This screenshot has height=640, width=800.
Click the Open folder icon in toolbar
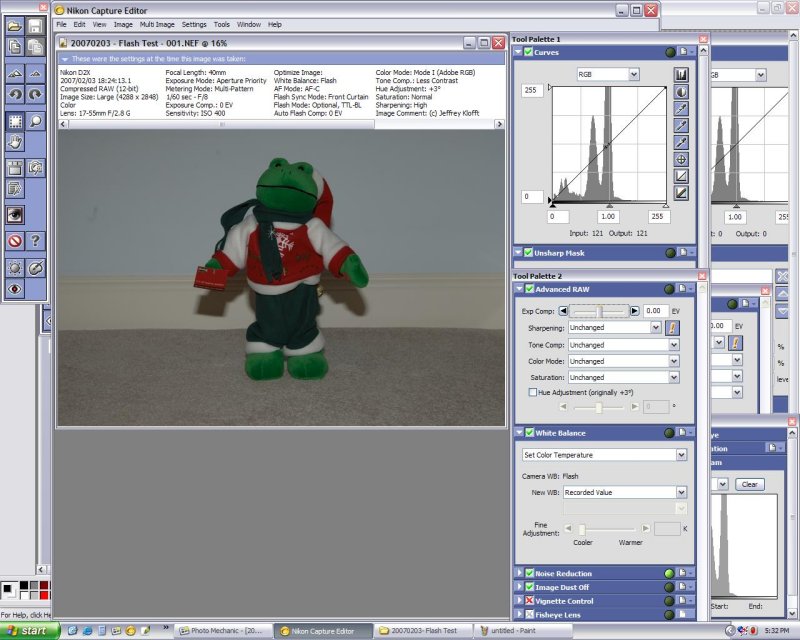click(x=15, y=26)
